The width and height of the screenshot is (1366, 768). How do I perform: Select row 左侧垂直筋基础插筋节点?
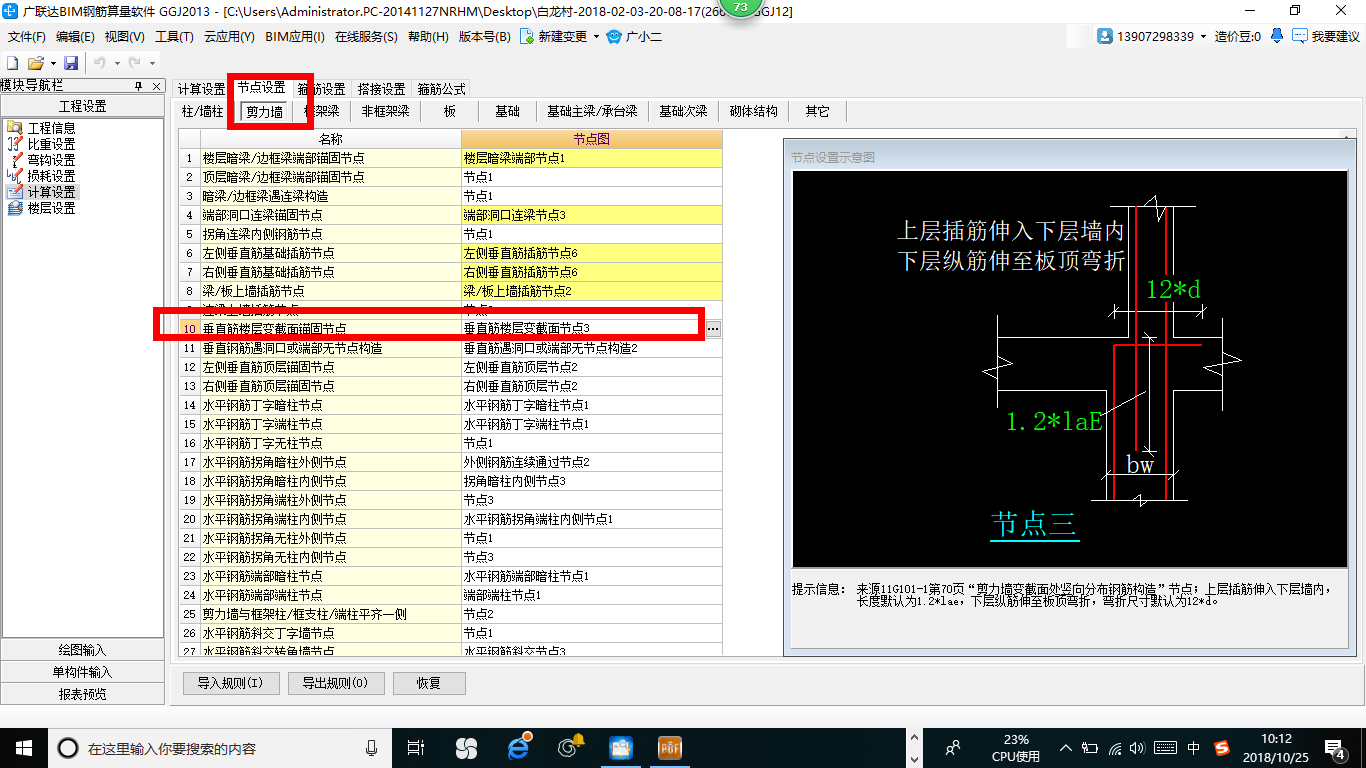pos(330,253)
